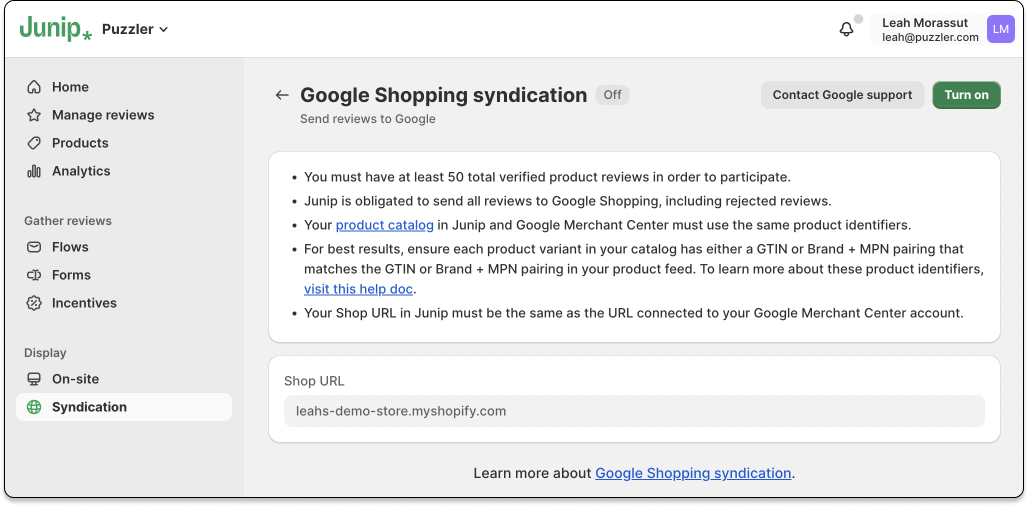Screen dimensions: 1028x506
Task: Click the Flows envelope icon
Action: tap(33, 247)
